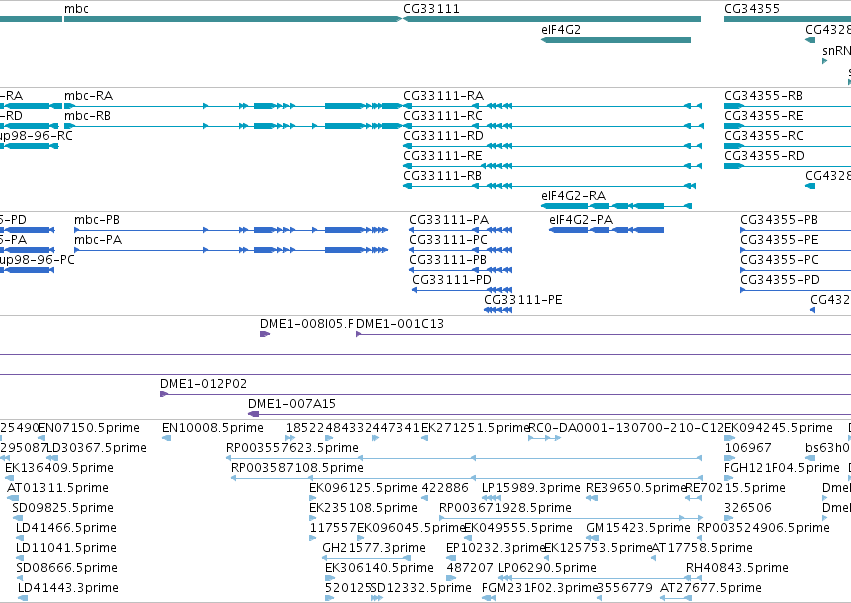Click EST RP003524906.5prime label
Image resolution: width=851 pixels, height=603 pixels.
(764, 529)
